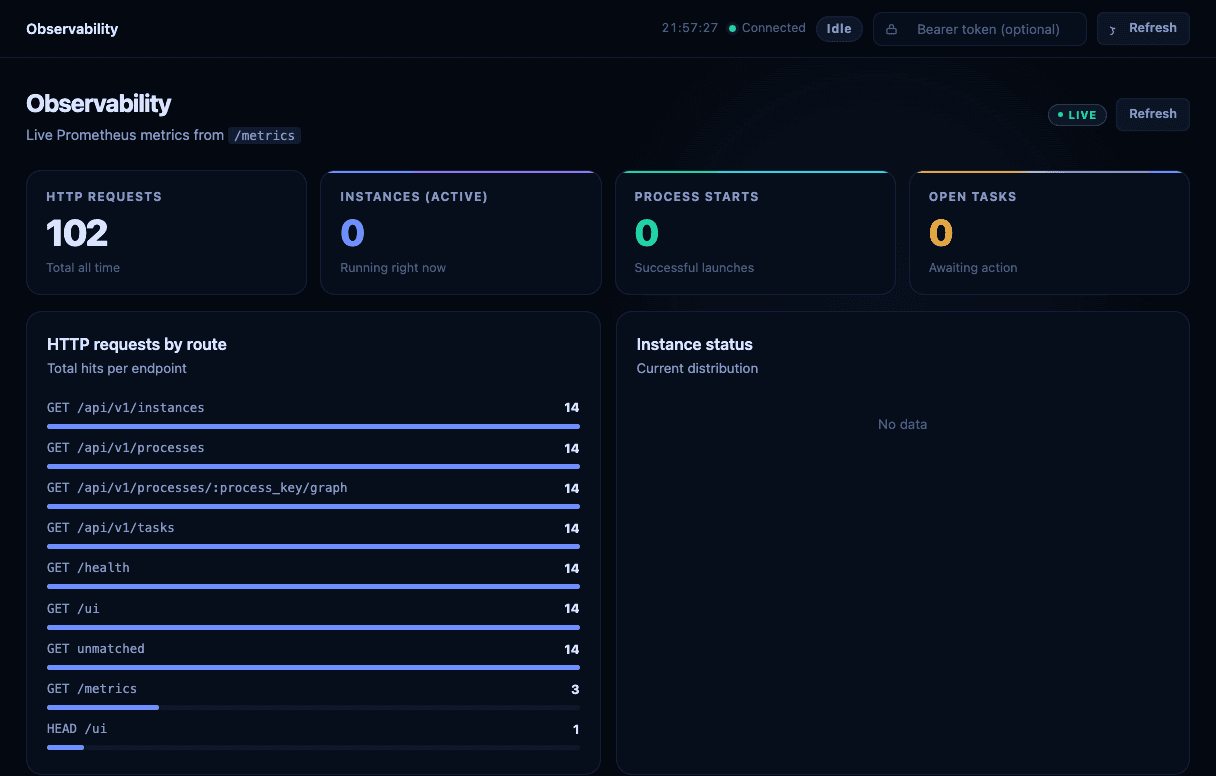Click the Running right now caption
1216x776 pixels.
(393, 268)
